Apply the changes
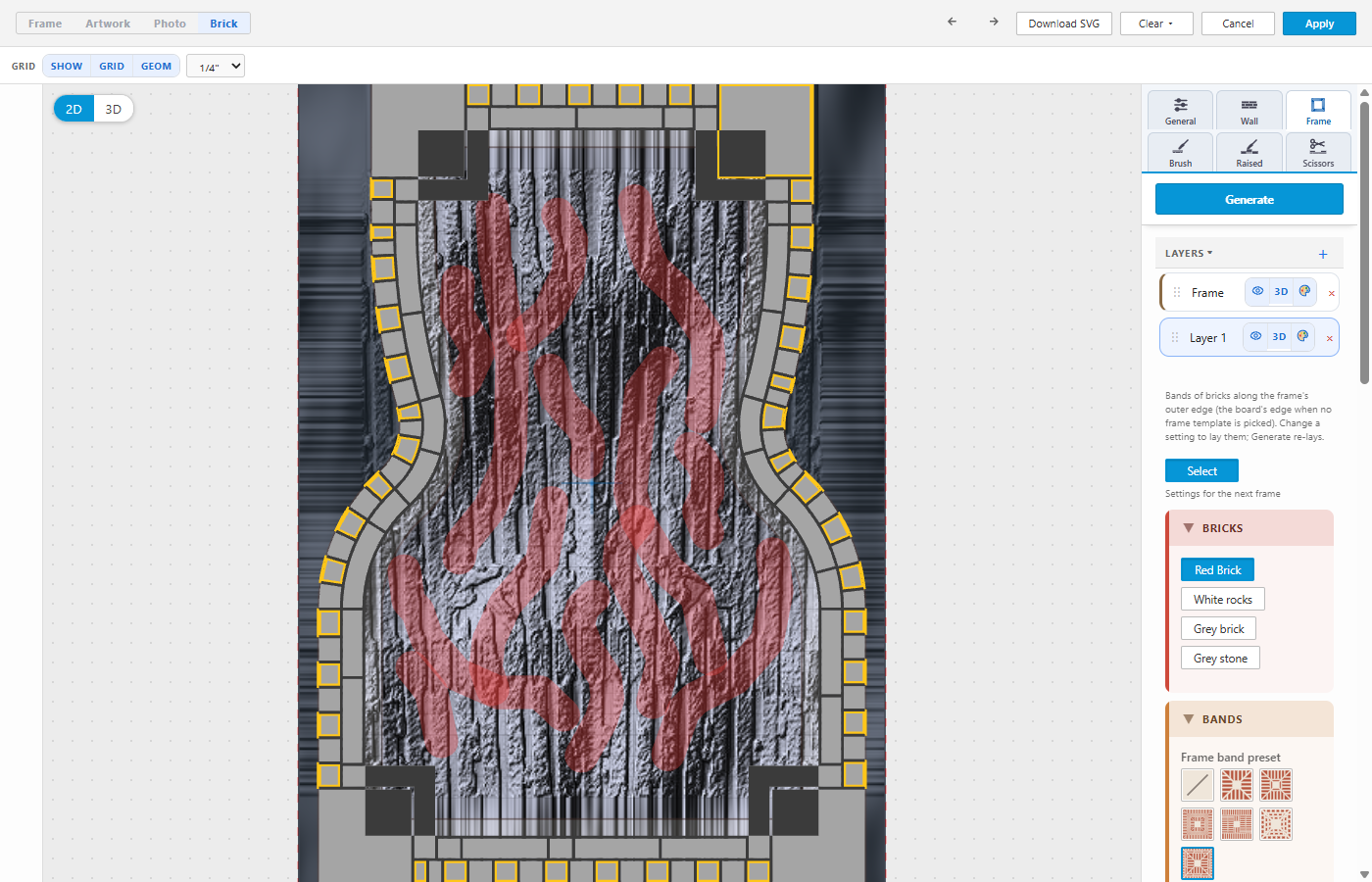Screen dimensions: 1372x882 tap(1319, 24)
